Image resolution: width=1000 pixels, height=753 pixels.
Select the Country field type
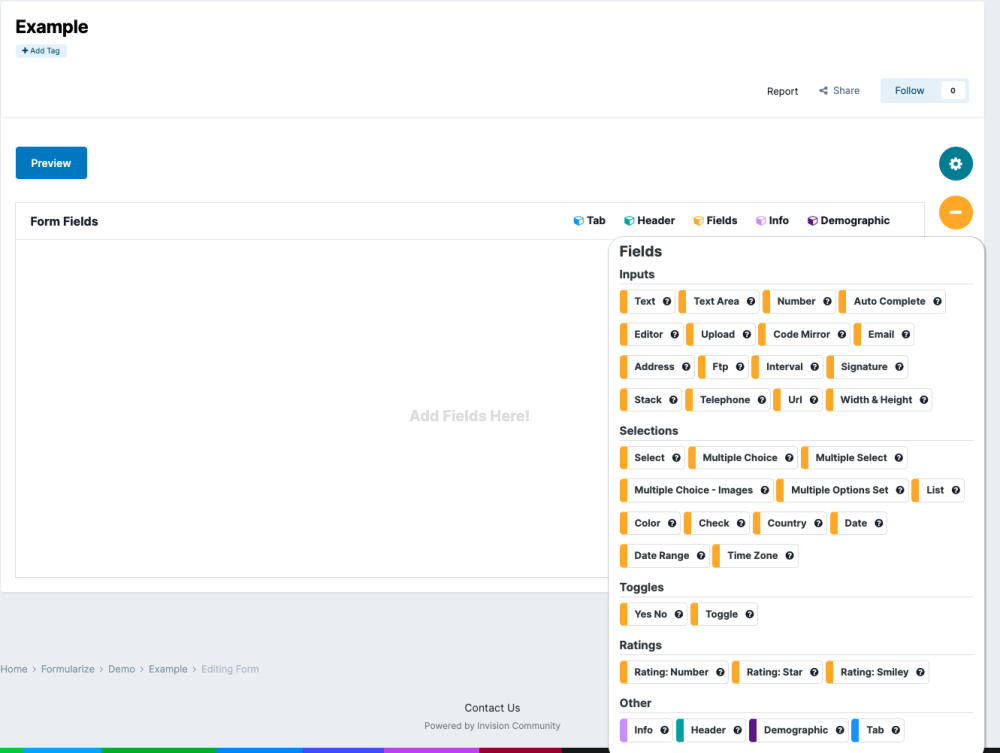point(786,522)
